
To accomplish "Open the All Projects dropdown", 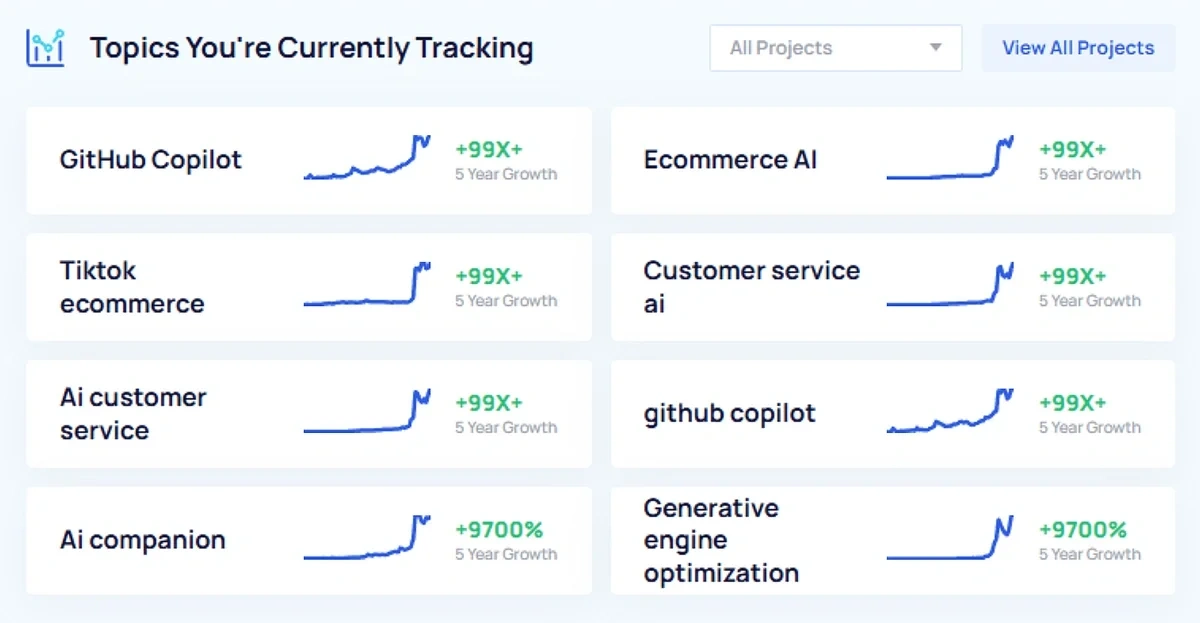I will [835, 47].
